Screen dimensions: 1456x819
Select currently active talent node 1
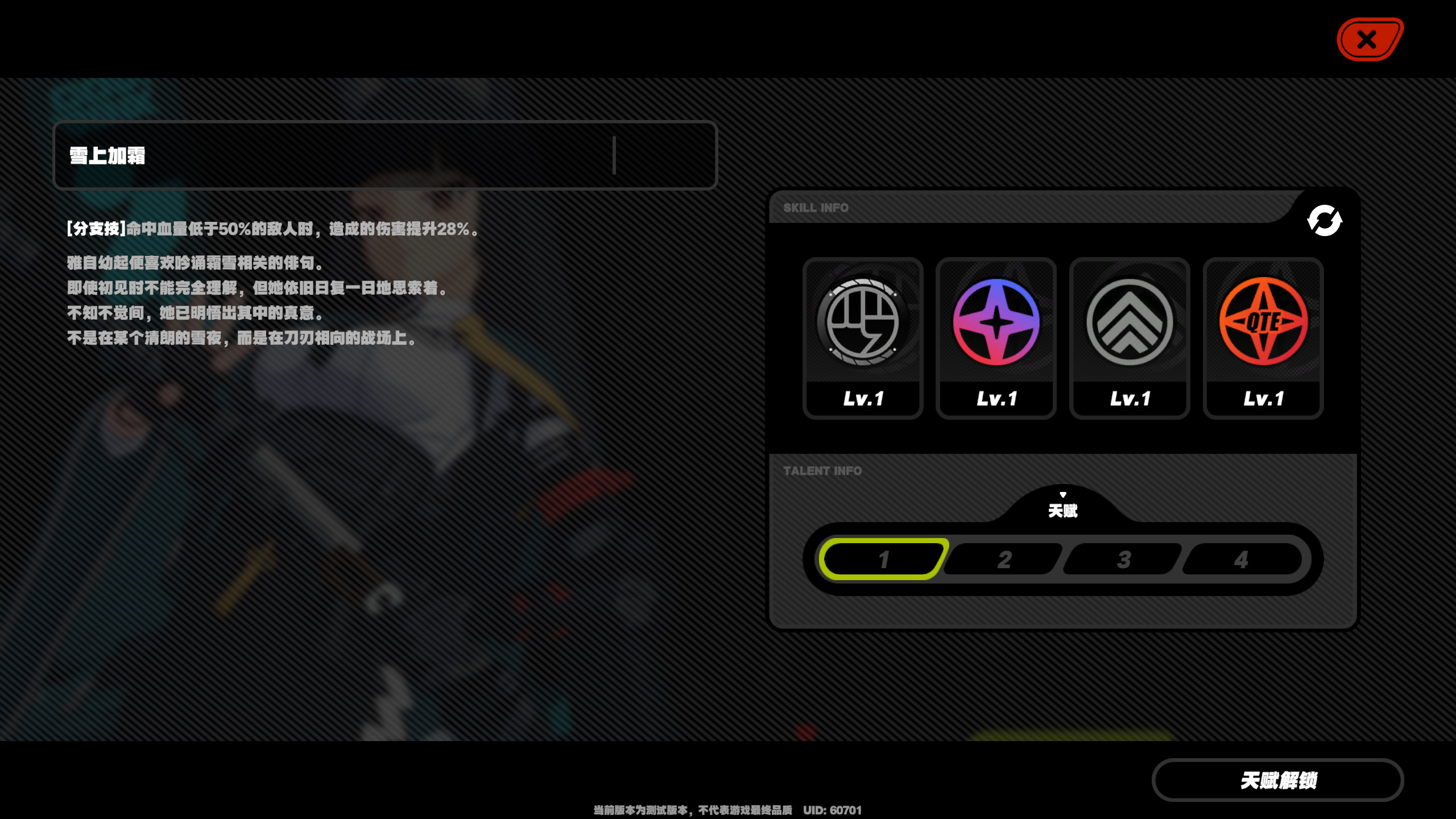coord(882,559)
